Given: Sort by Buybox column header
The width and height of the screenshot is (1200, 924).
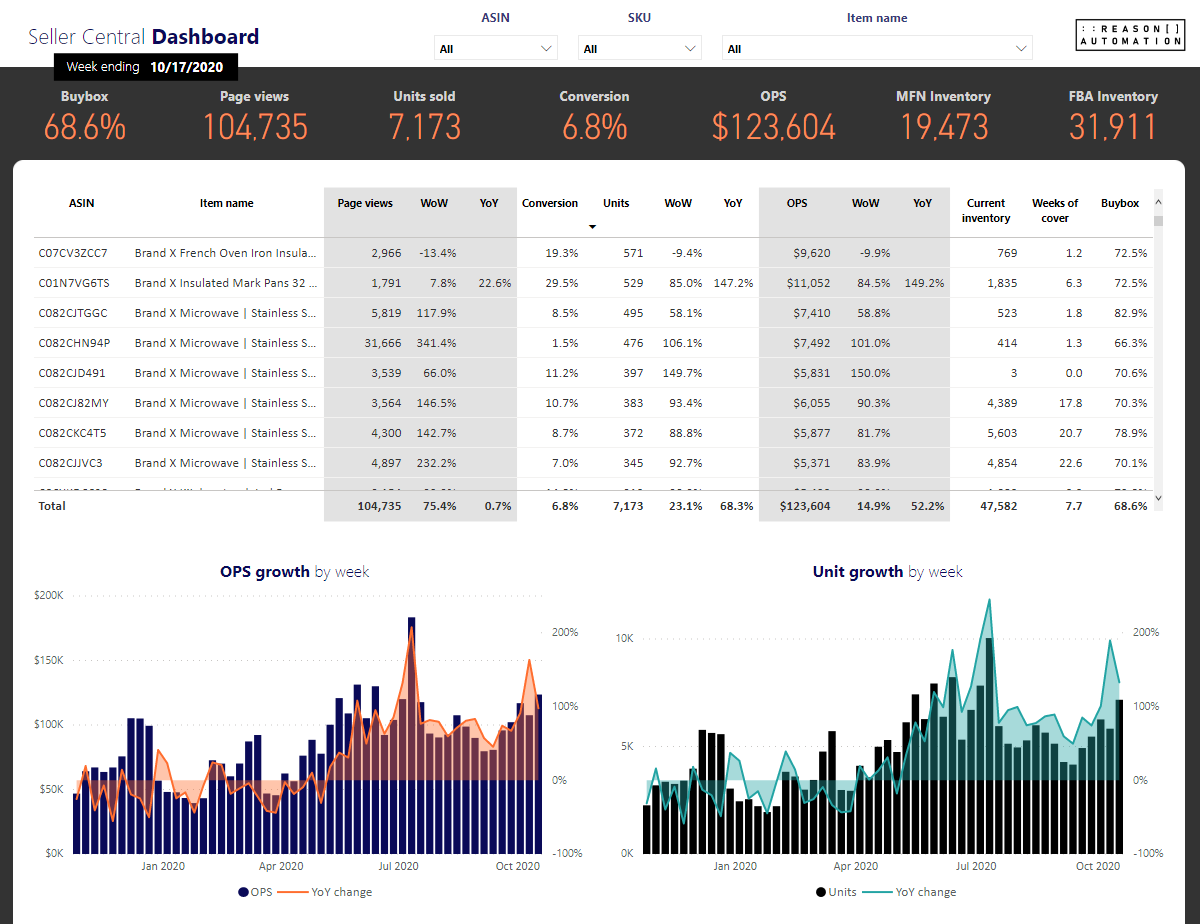Looking at the screenshot, I should [1120, 203].
